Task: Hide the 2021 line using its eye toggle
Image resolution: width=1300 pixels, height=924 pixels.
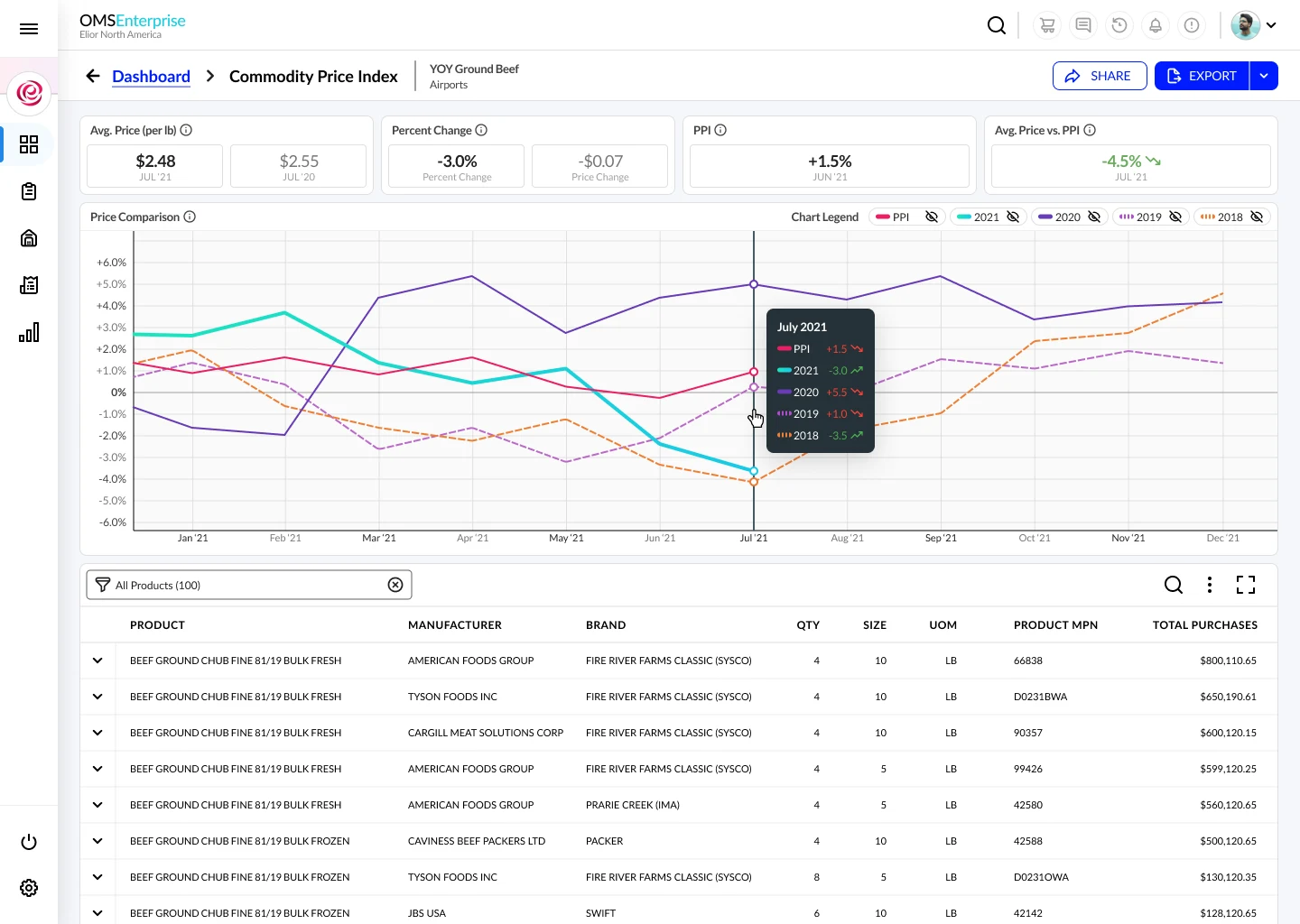Action: (1013, 217)
